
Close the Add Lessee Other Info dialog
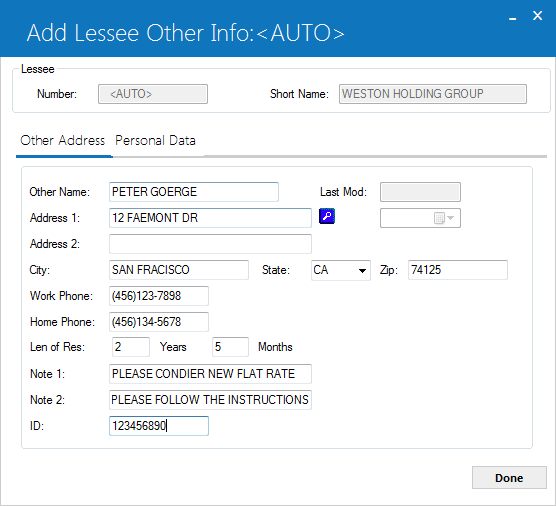click(x=538, y=16)
